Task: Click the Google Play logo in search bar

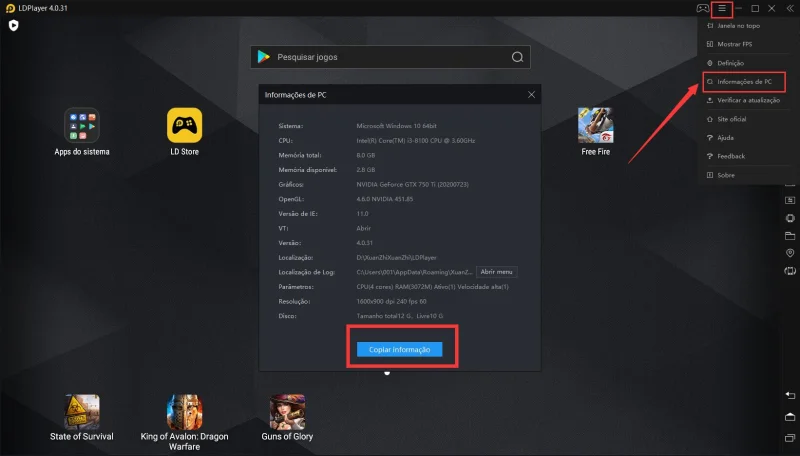Action: point(264,57)
